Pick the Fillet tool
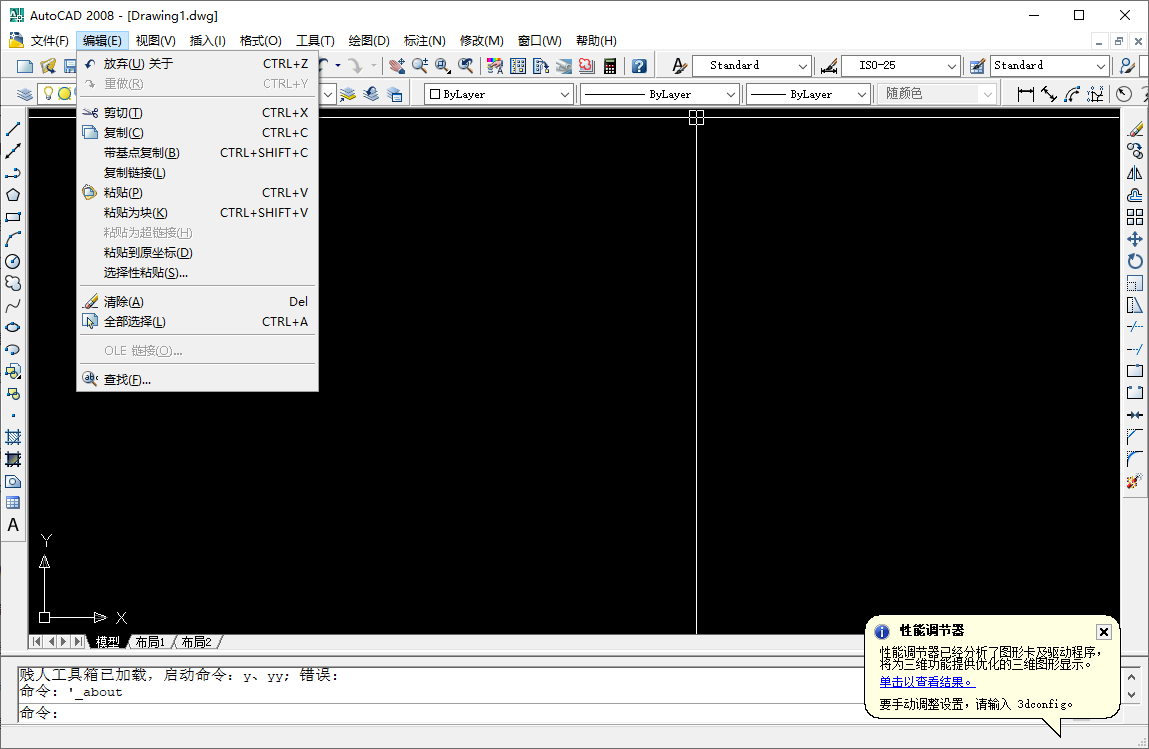The width and height of the screenshot is (1149, 749). coord(1135,460)
